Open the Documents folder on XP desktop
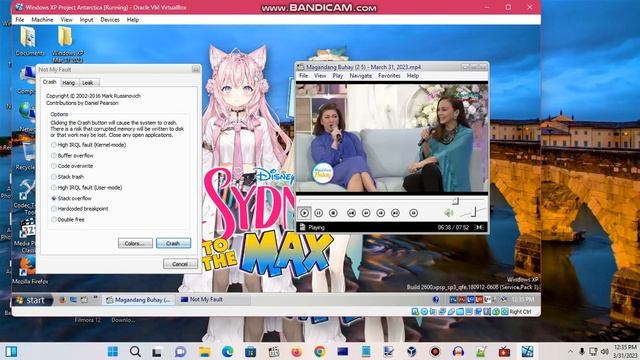 (x=29, y=42)
